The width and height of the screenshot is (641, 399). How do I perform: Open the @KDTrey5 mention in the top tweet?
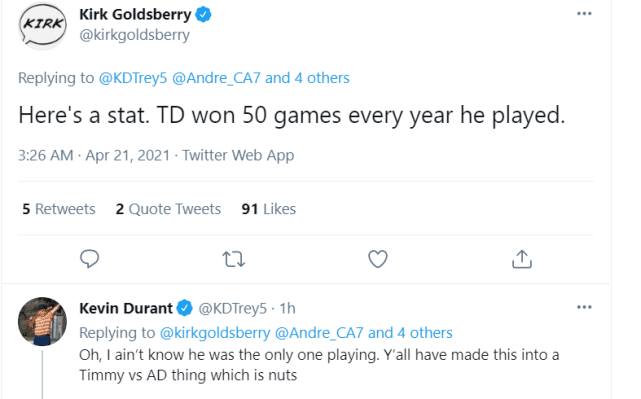pyautogui.click(x=133, y=78)
